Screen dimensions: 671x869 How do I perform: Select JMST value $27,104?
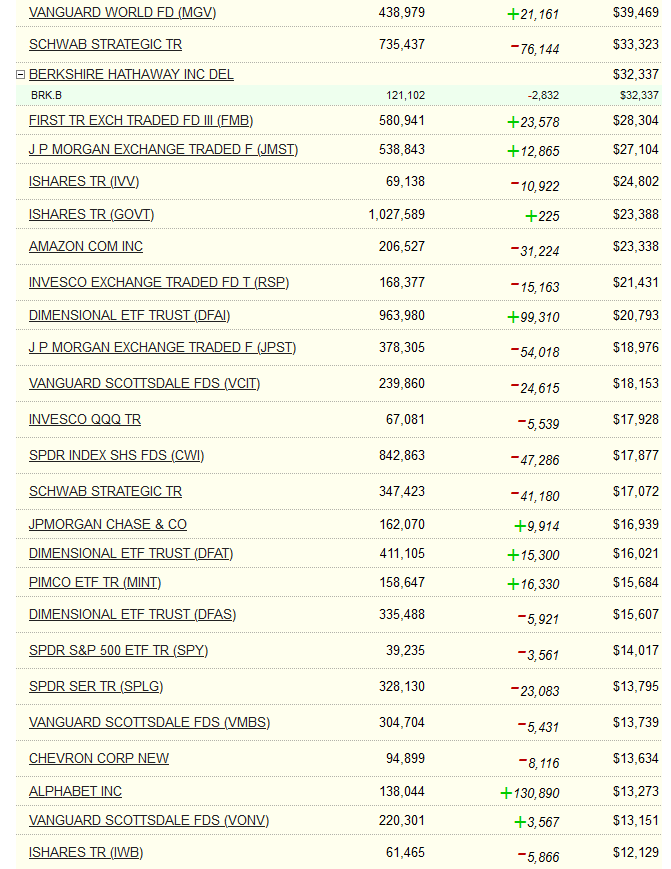pos(636,150)
